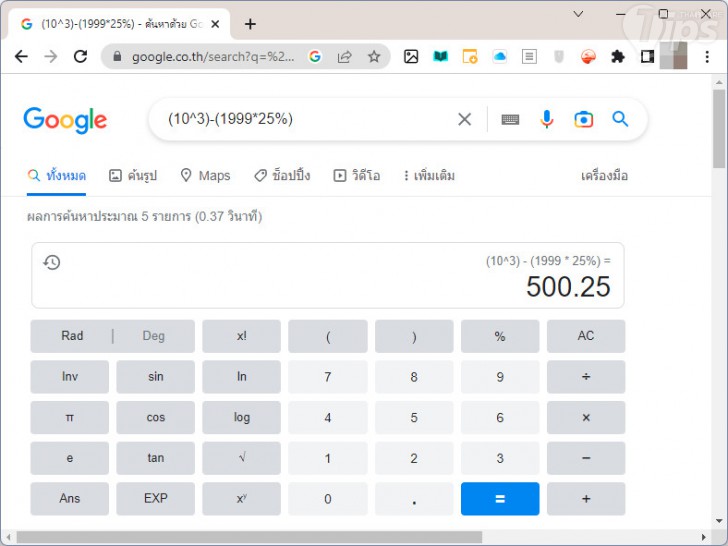The height and width of the screenshot is (546, 728).
Task: Switch calculator to Rad mode
Action: tap(72, 336)
